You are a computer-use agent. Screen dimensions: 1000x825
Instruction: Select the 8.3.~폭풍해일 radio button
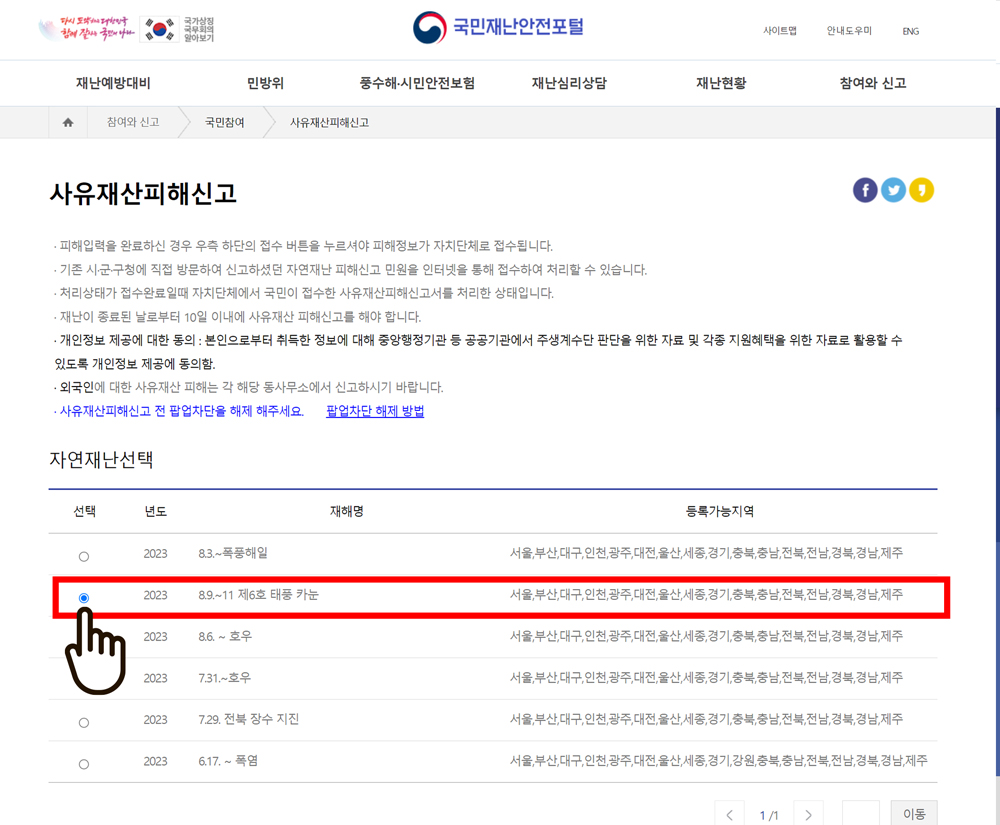84,556
